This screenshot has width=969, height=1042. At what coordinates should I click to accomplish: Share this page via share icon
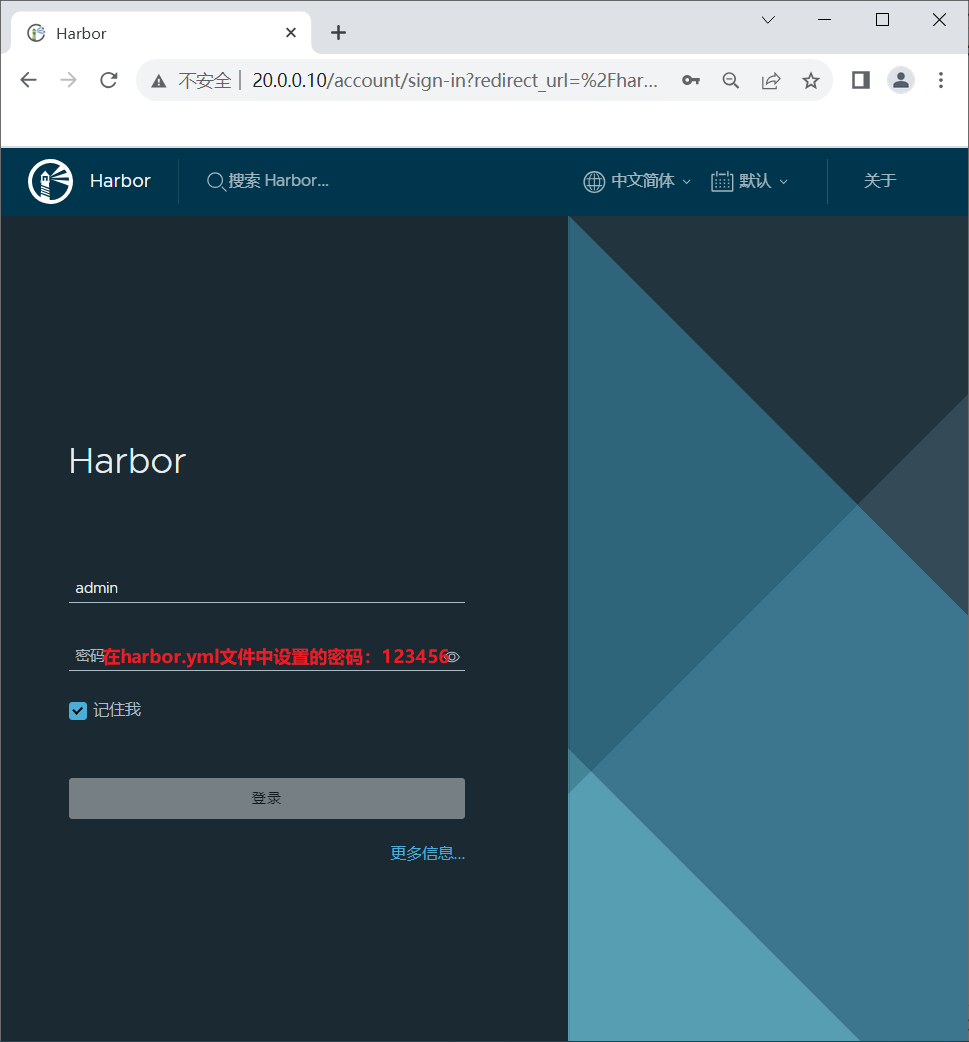point(771,80)
